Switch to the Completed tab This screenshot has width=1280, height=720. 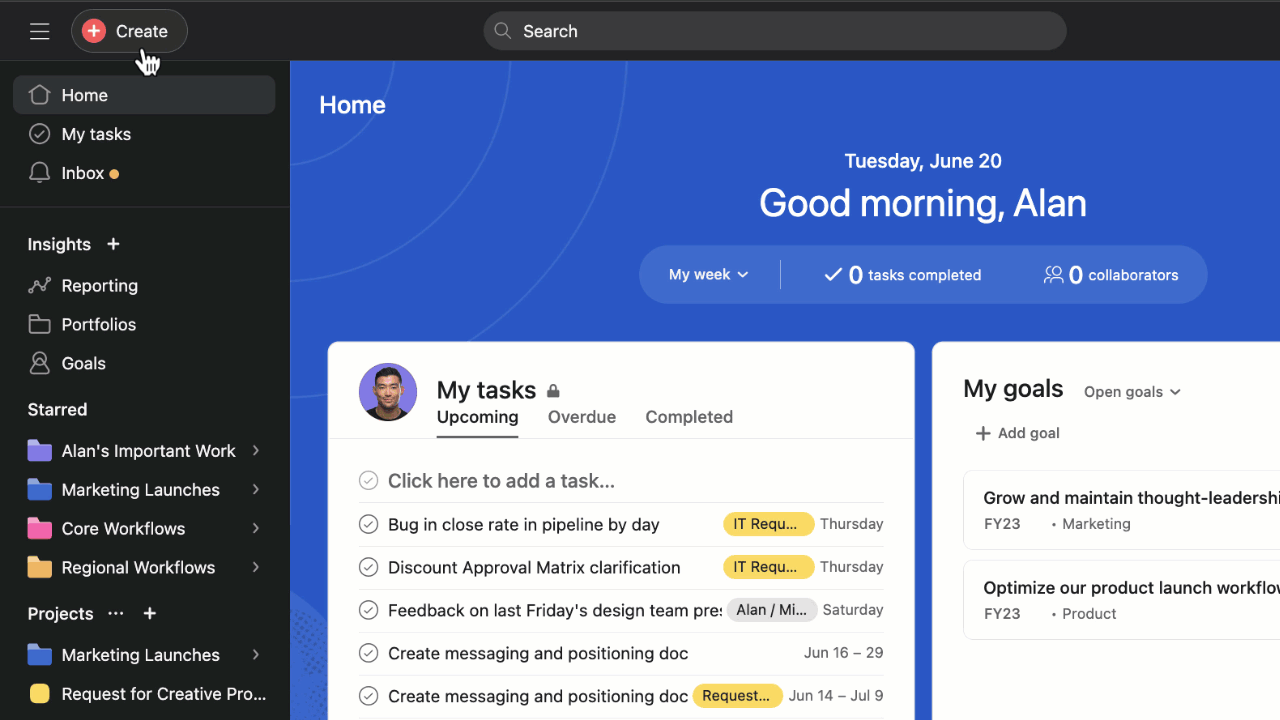[688, 417]
